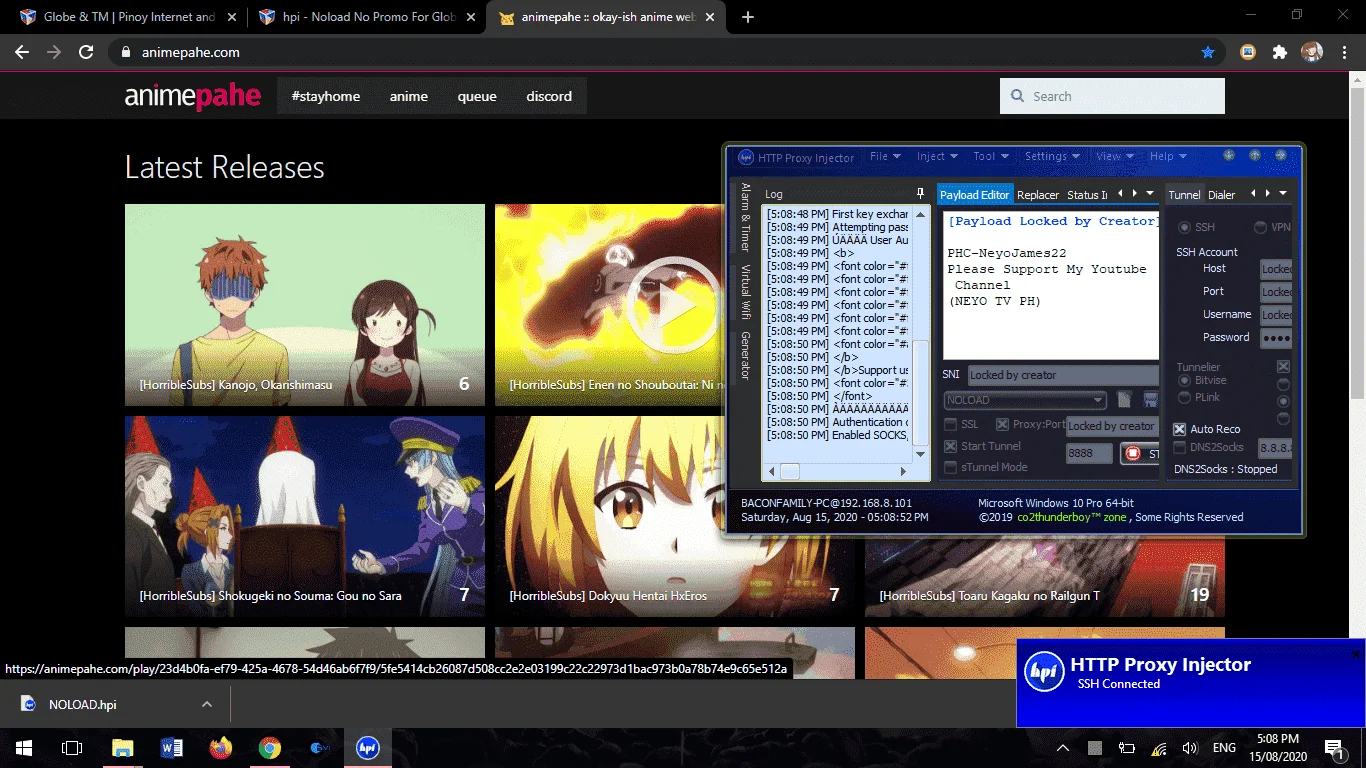This screenshot has height=768, width=1366.
Task: Open the View menu
Action: tap(1115, 157)
